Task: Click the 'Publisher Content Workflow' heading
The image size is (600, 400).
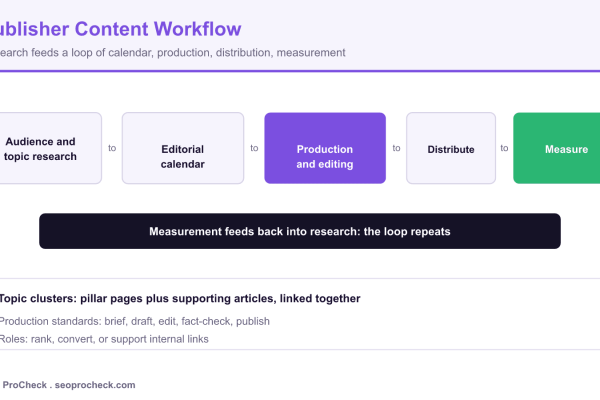Action: point(121,29)
